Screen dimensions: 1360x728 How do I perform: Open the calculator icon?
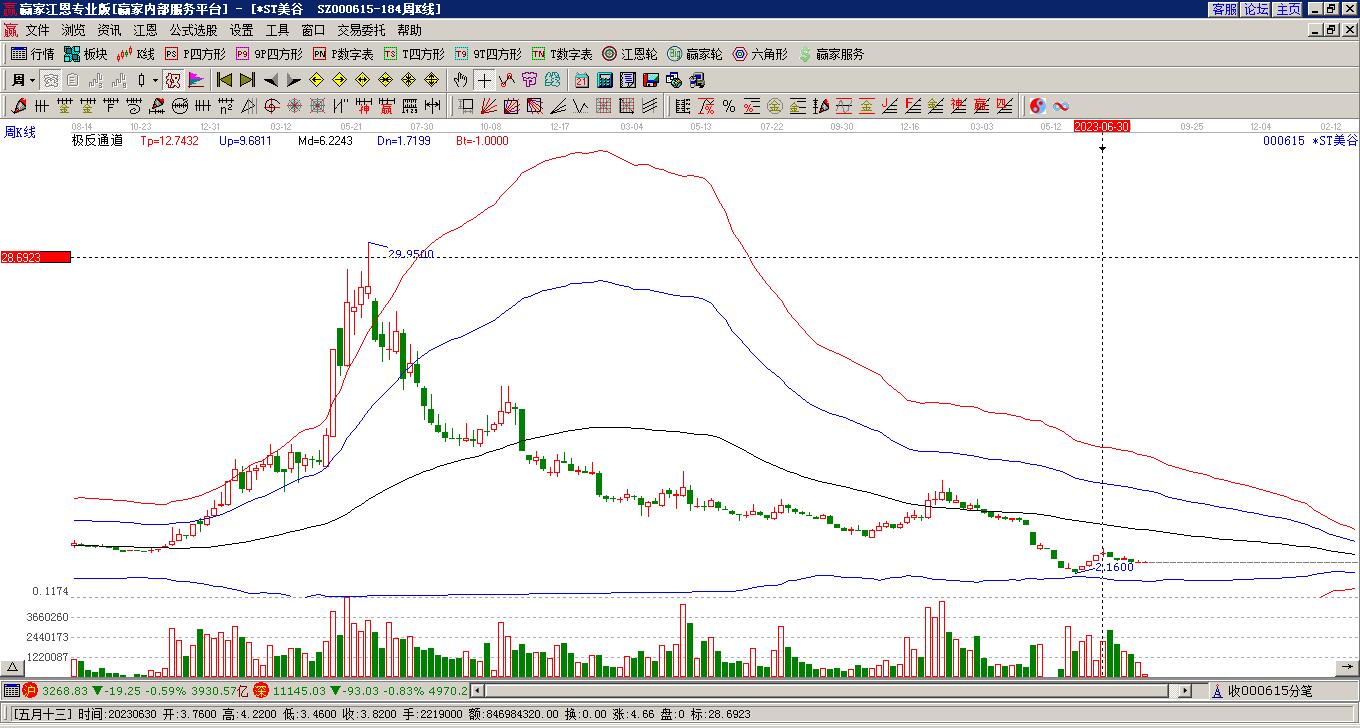click(605, 80)
